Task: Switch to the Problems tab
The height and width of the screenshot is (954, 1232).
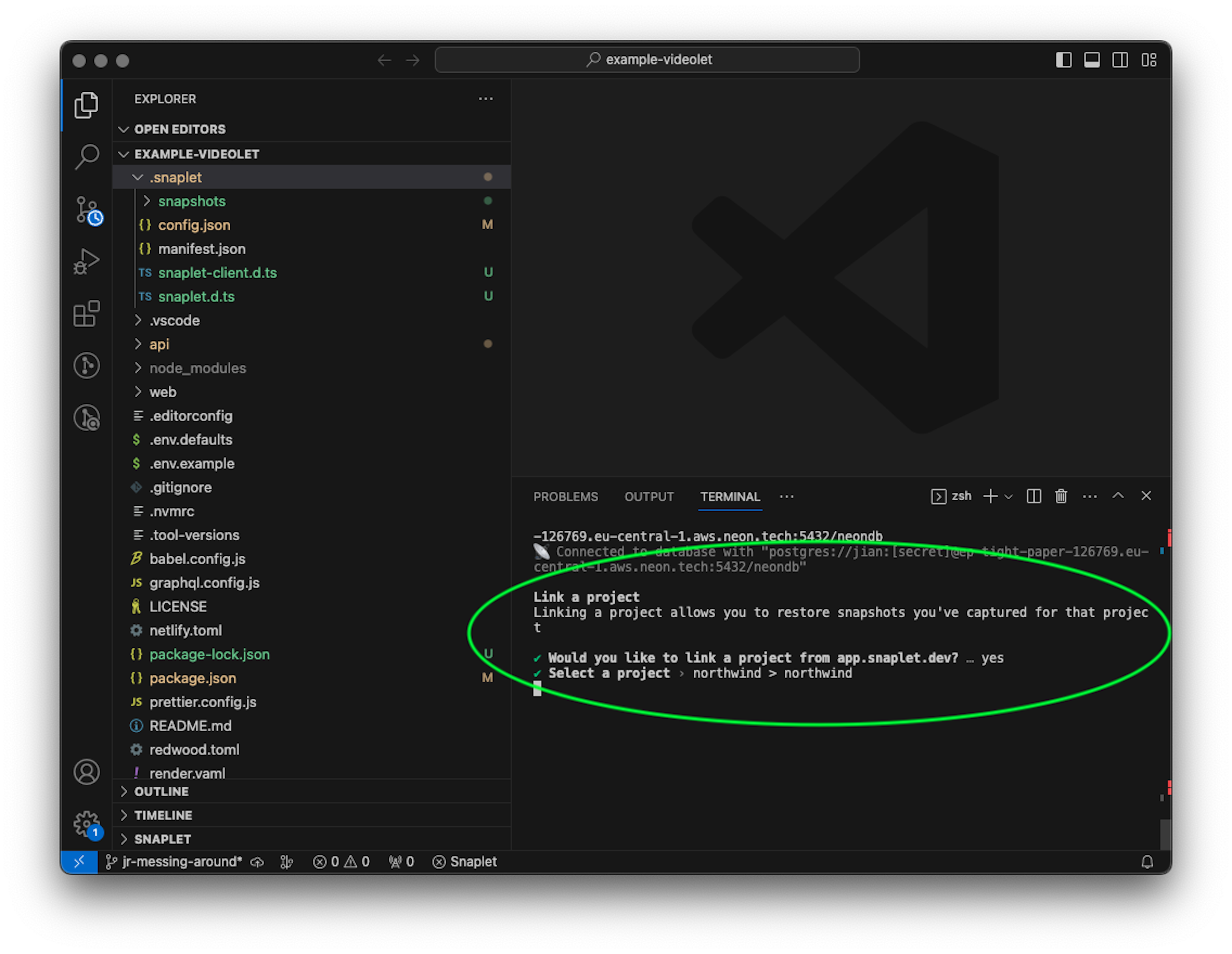Action: click(565, 497)
